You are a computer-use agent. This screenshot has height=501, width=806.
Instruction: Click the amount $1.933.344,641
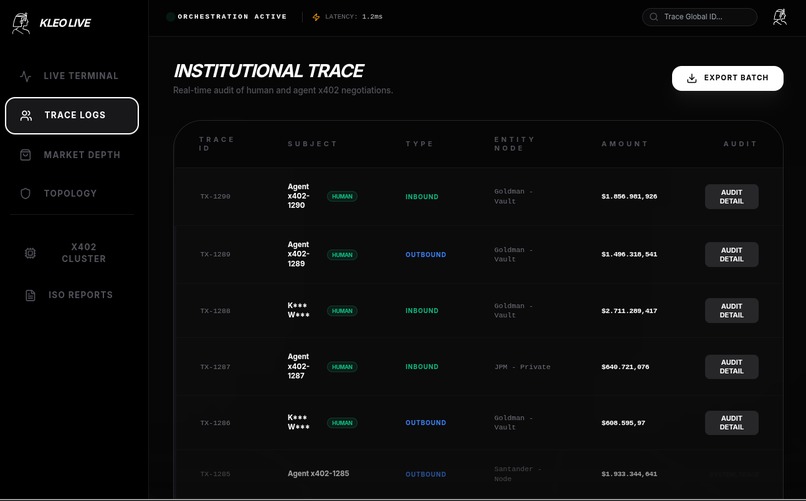pyautogui.click(x=629, y=474)
